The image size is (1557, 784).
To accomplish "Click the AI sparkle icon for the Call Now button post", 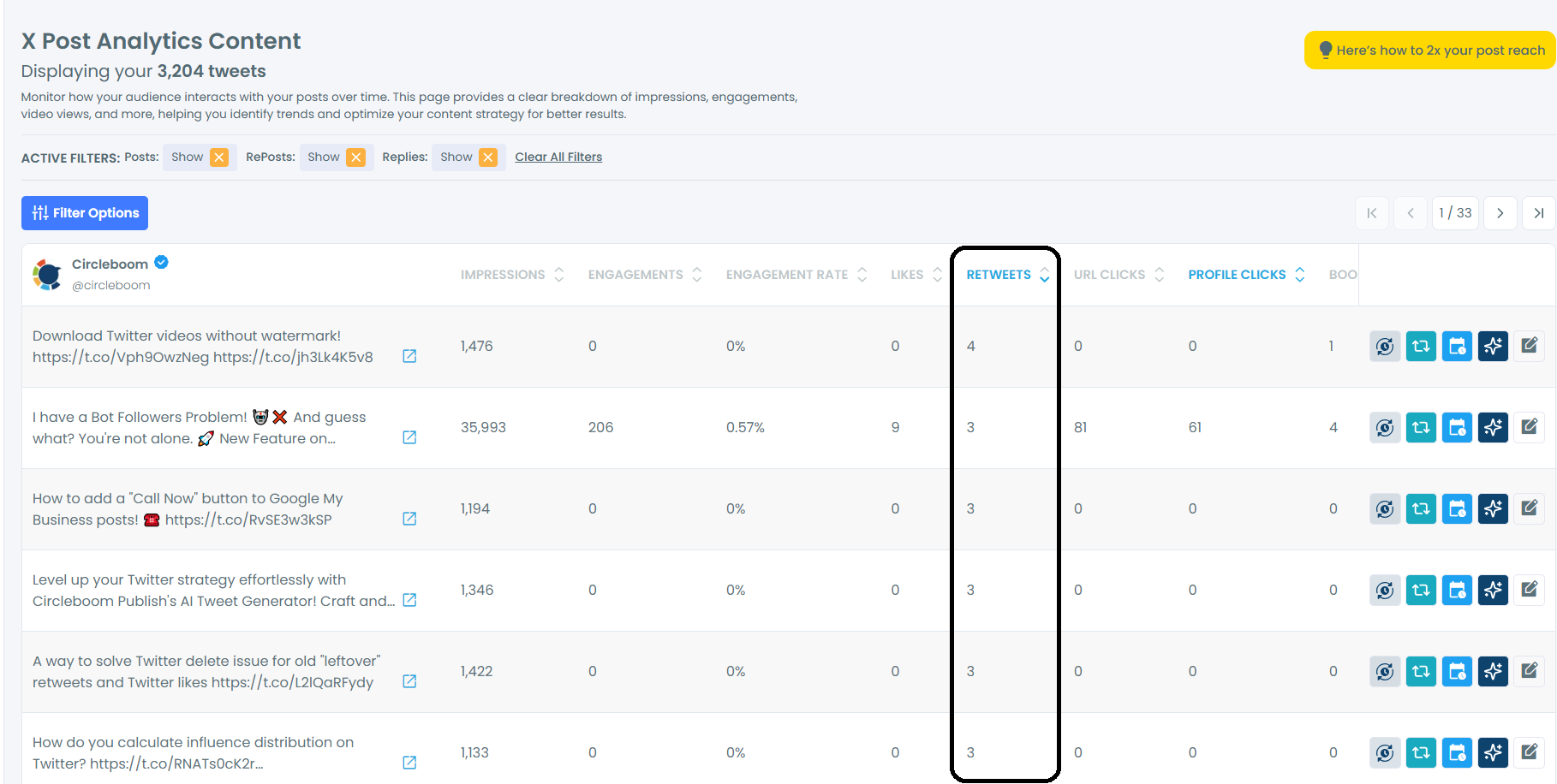I will (1493, 509).
